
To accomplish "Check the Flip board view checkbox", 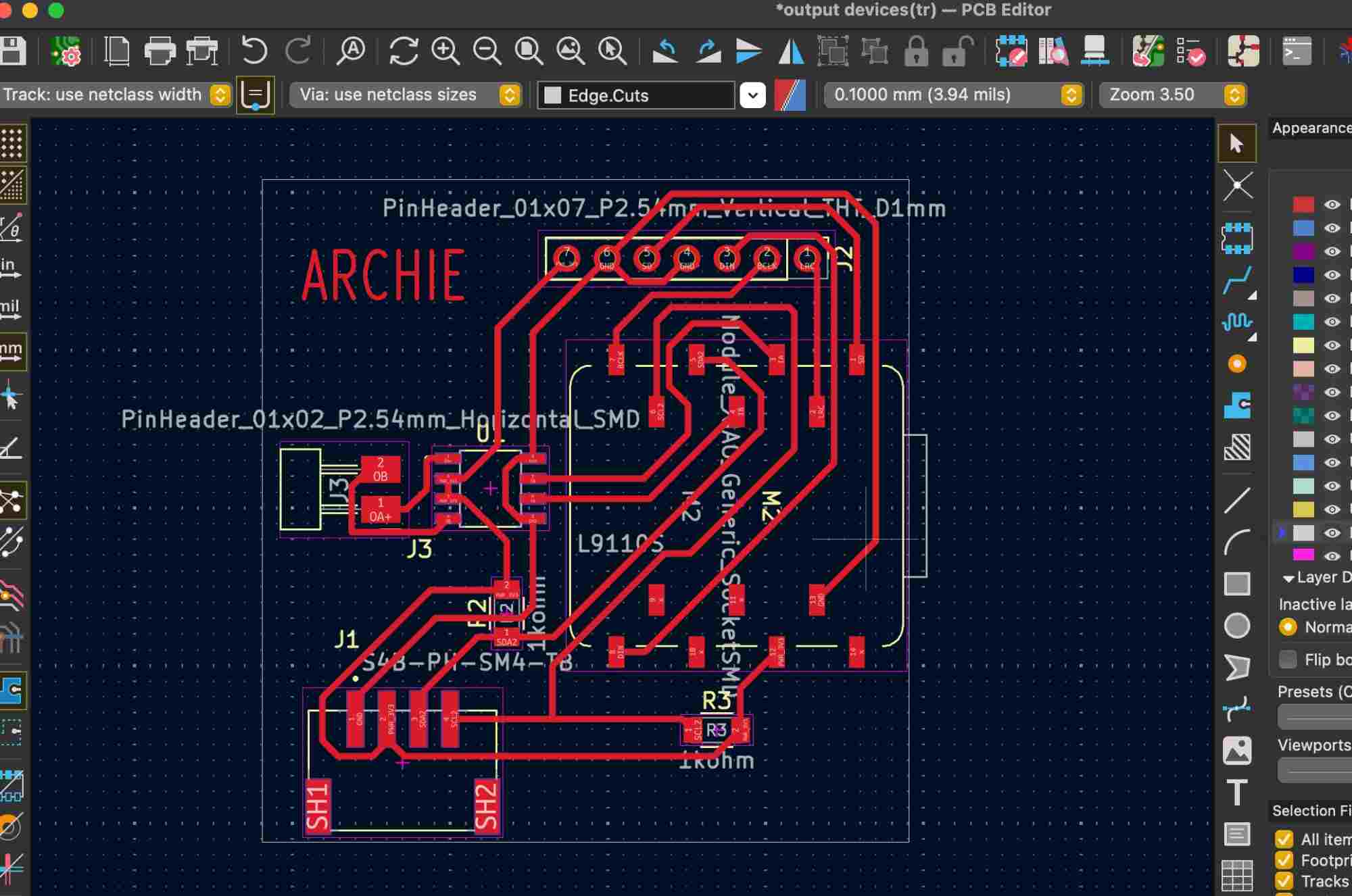I will pyautogui.click(x=1288, y=659).
